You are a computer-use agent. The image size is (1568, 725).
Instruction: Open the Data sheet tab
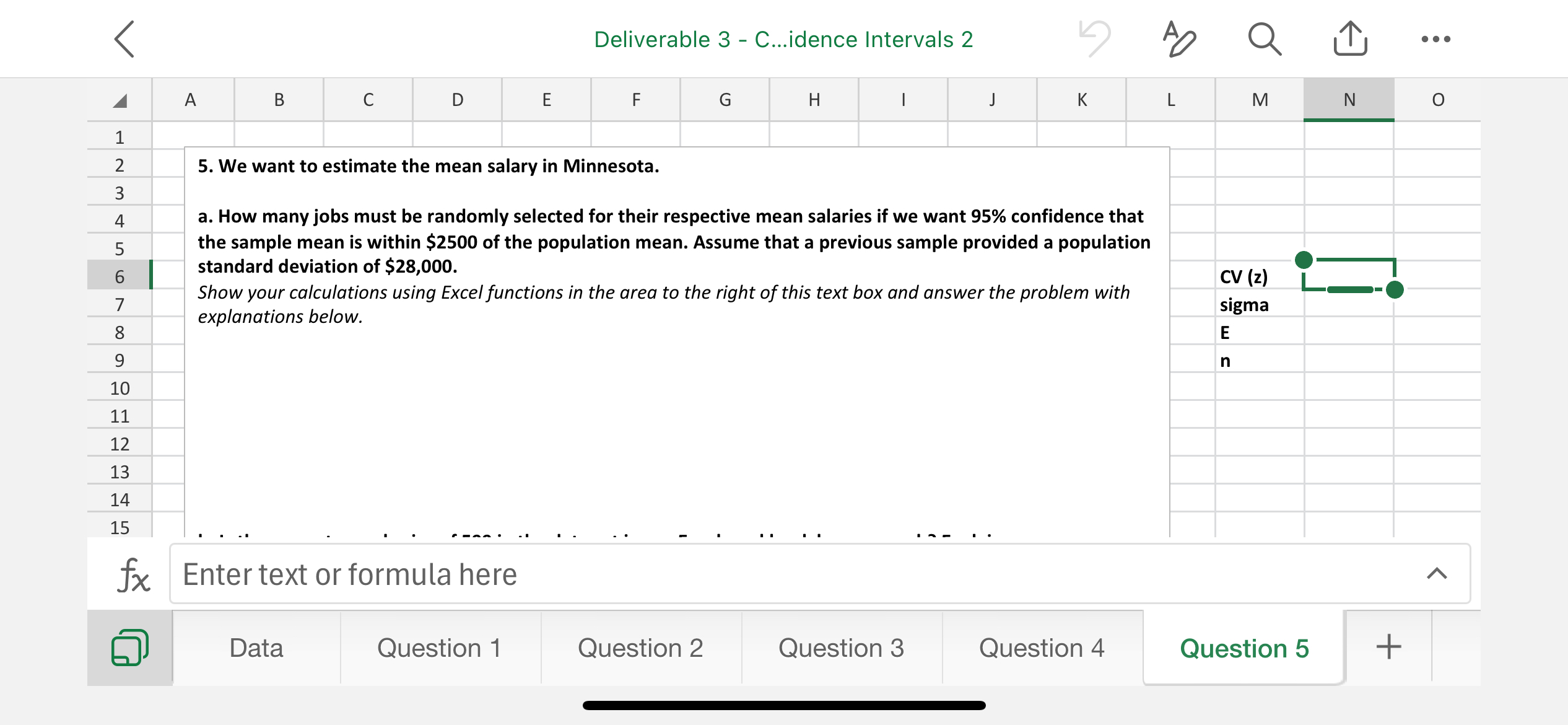[x=256, y=647]
